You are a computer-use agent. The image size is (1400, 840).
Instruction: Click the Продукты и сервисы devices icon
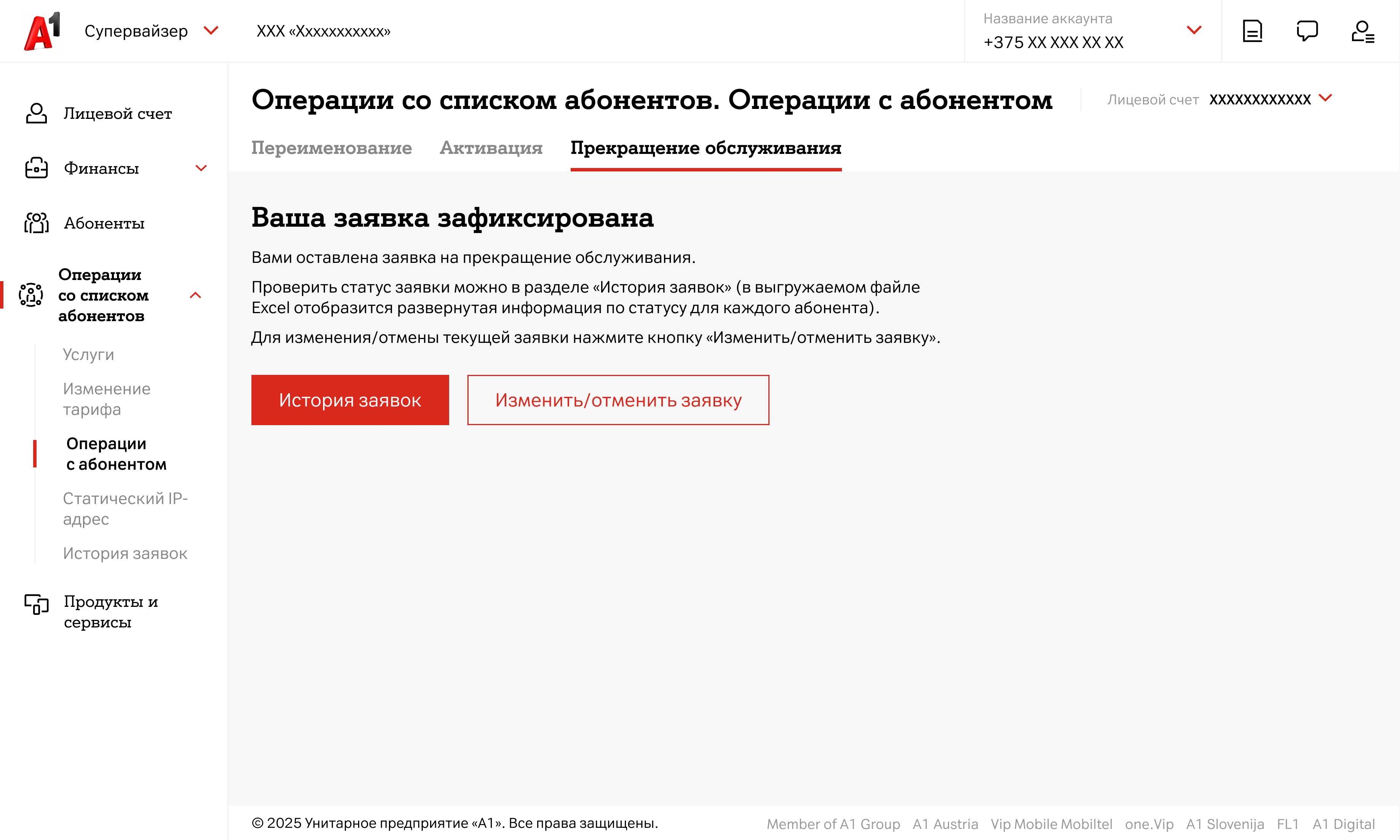point(36,604)
